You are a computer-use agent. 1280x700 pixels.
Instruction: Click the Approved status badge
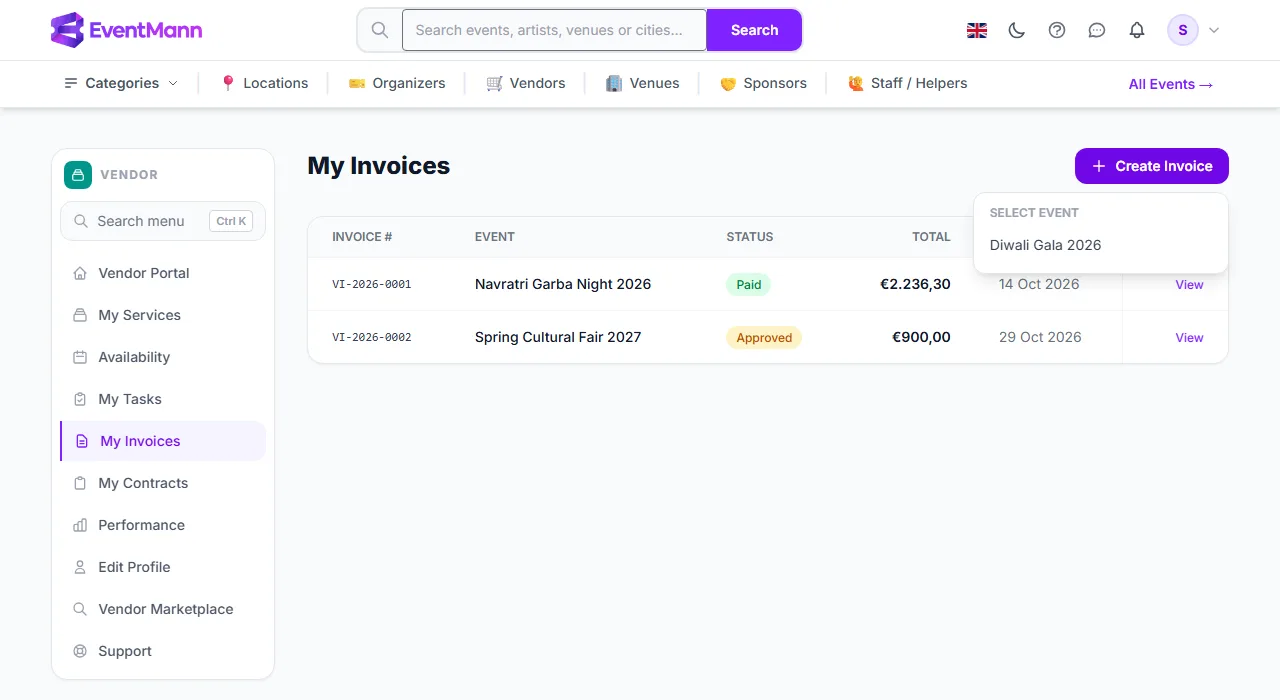764,338
